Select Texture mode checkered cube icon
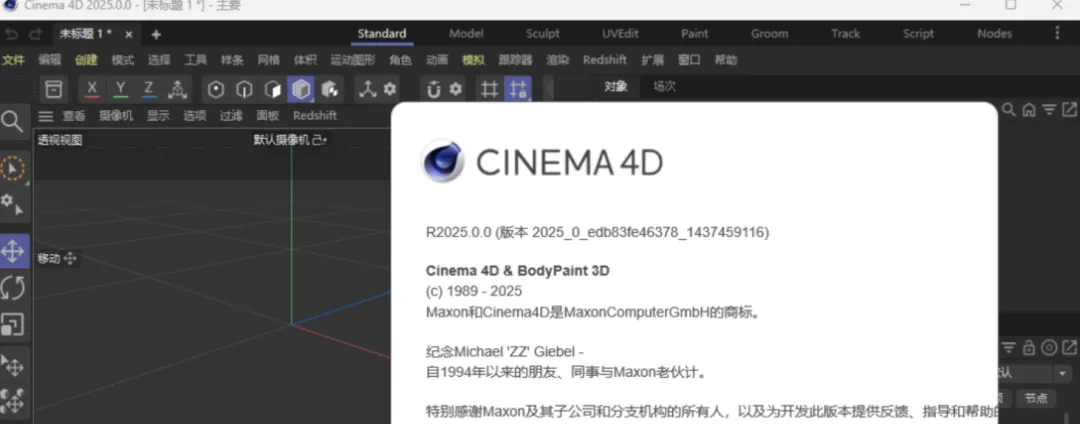1080x424 pixels. [x=330, y=89]
